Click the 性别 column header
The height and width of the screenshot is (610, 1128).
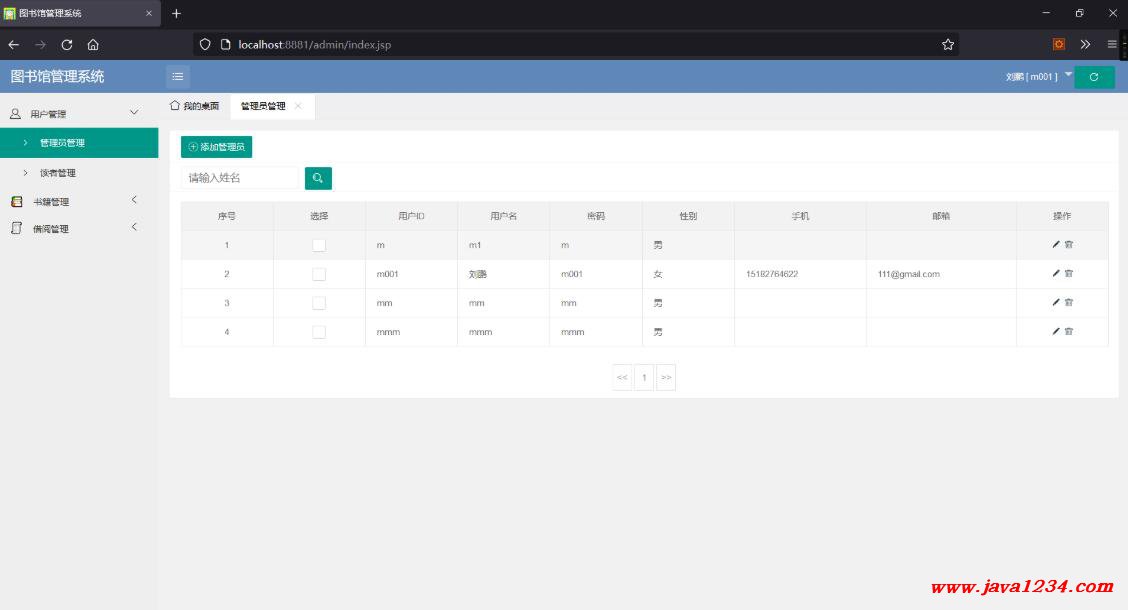coord(688,216)
